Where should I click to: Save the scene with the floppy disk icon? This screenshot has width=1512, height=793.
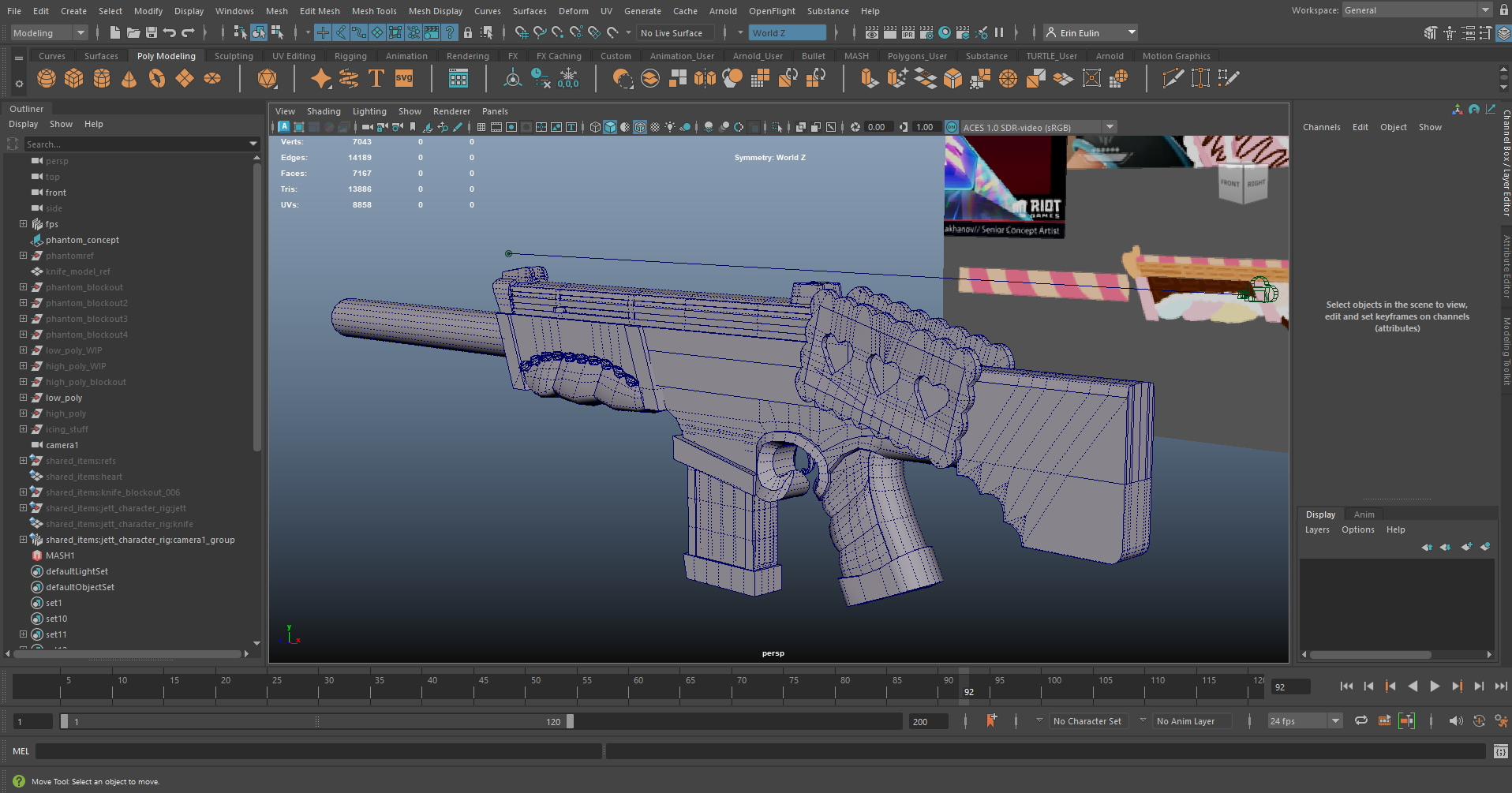click(152, 32)
